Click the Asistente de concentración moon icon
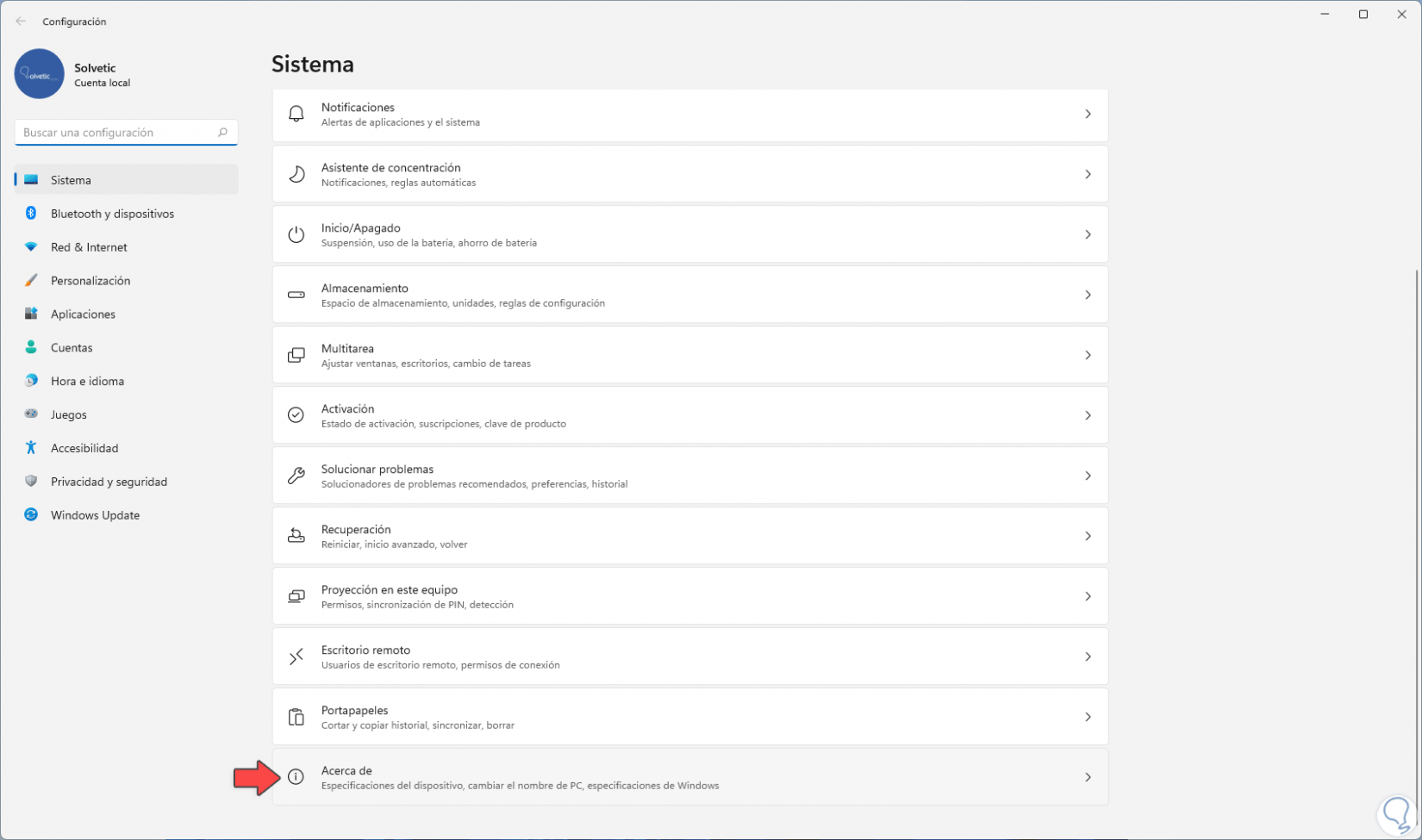 (x=296, y=174)
